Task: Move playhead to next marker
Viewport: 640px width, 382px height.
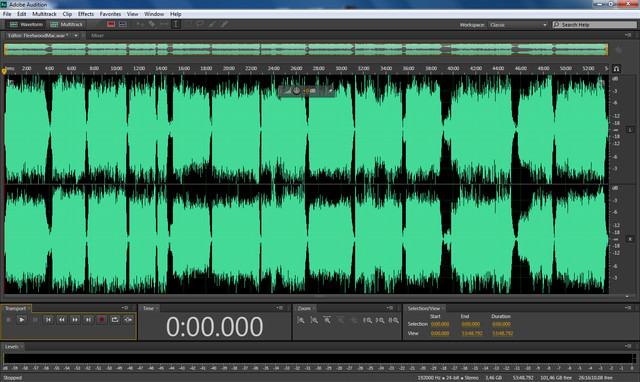Action: [x=88, y=320]
